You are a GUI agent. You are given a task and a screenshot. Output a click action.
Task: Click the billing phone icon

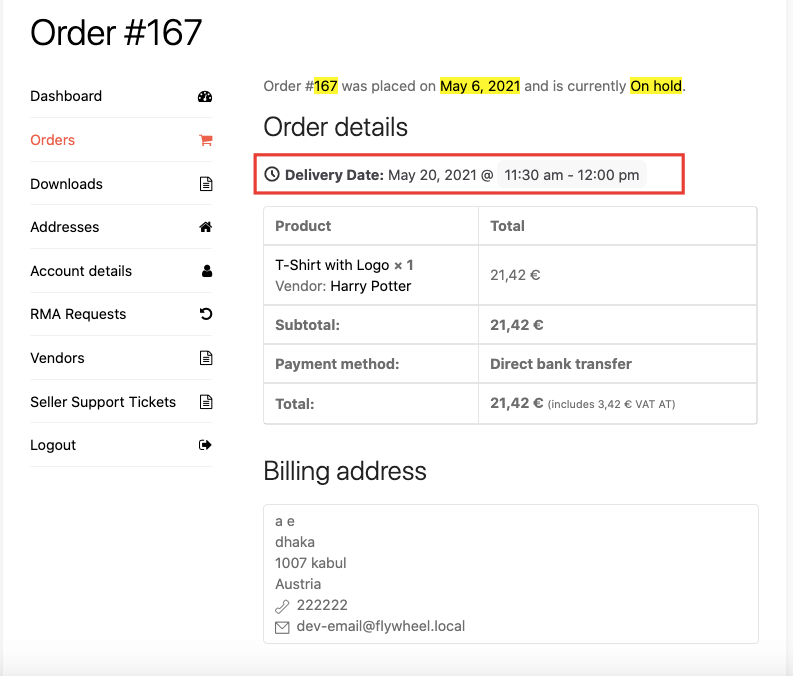coord(282,606)
